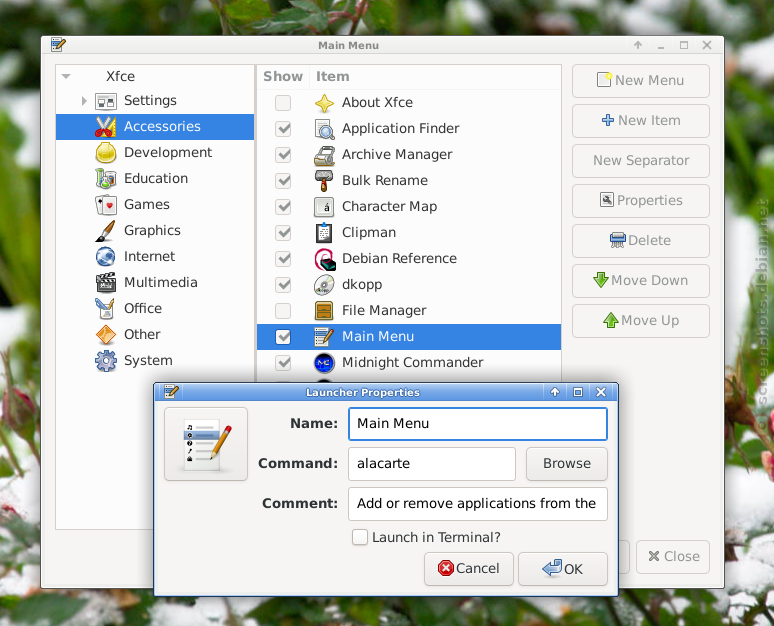Select the Midnight Commander entry
This screenshot has height=626, width=774.
(x=409, y=363)
